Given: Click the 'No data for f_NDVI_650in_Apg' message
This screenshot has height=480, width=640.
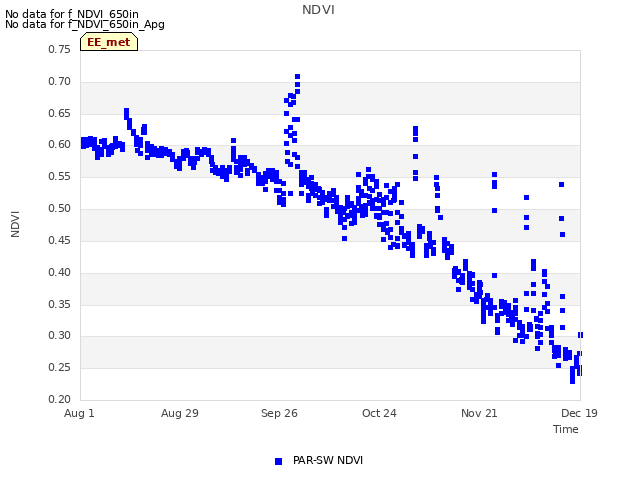Looking at the screenshot, I should [85, 24].
